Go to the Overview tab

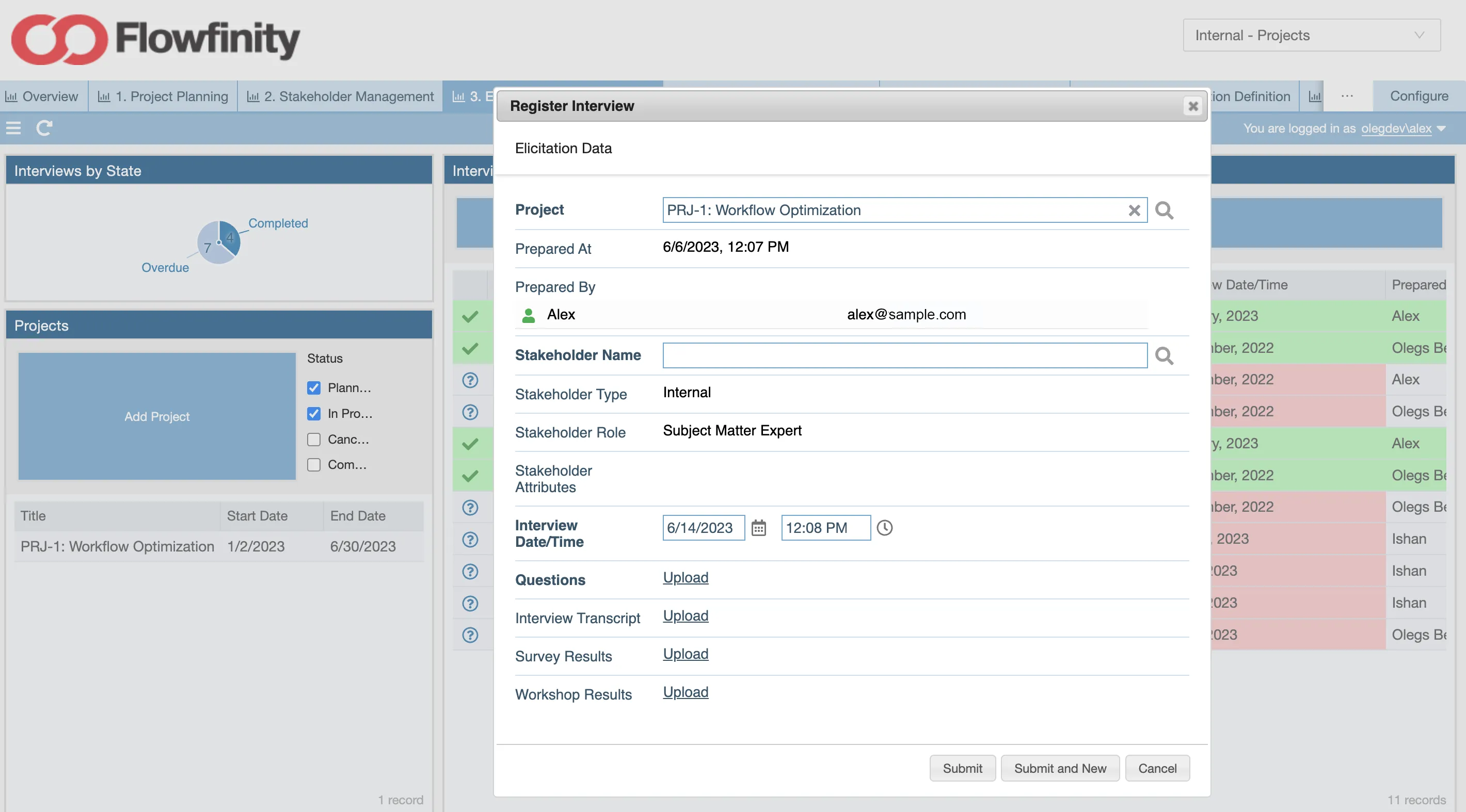pos(43,95)
